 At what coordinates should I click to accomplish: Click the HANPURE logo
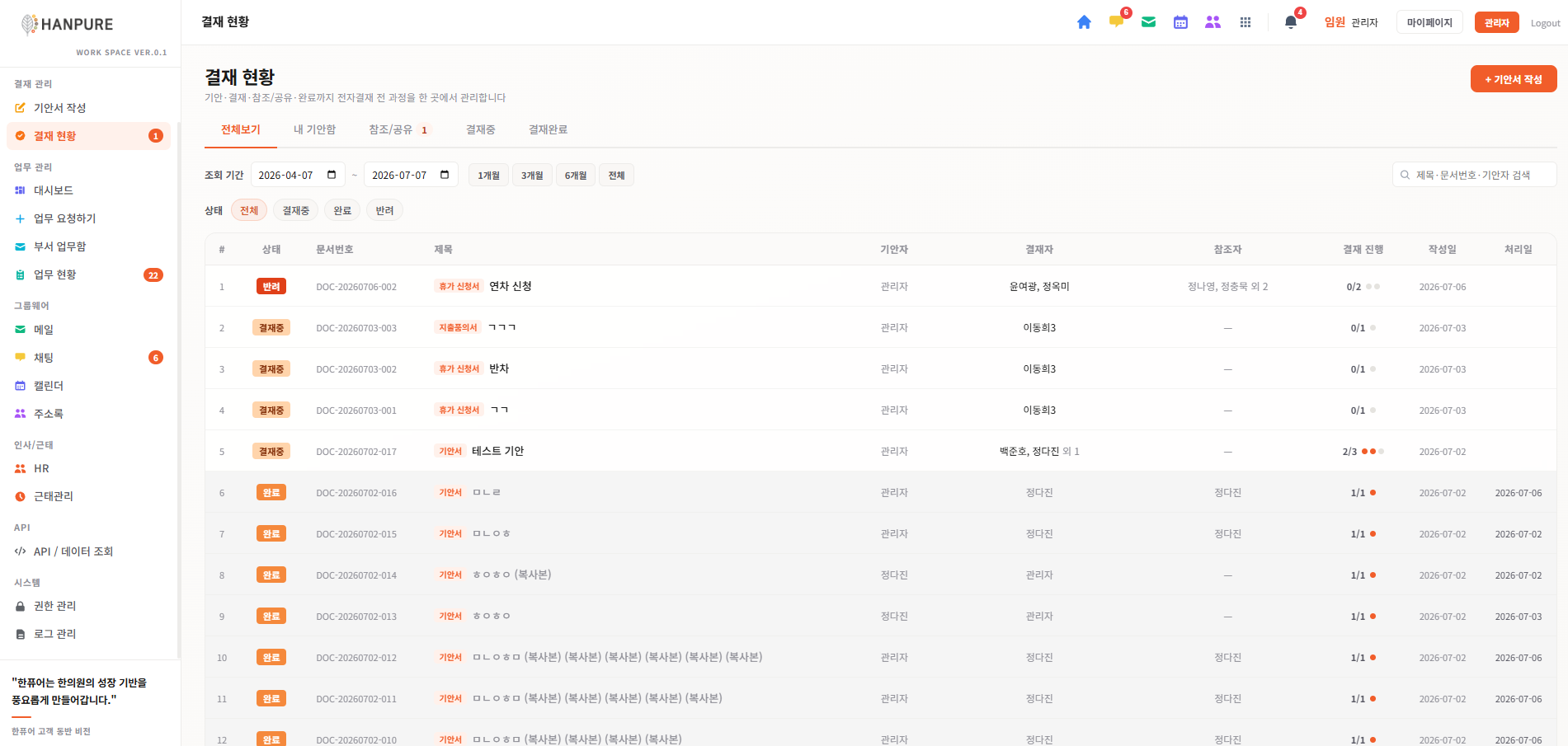coord(68,25)
